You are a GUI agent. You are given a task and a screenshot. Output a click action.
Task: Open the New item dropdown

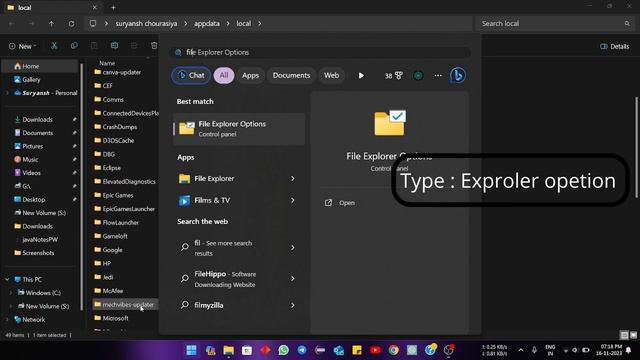point(22,46)
